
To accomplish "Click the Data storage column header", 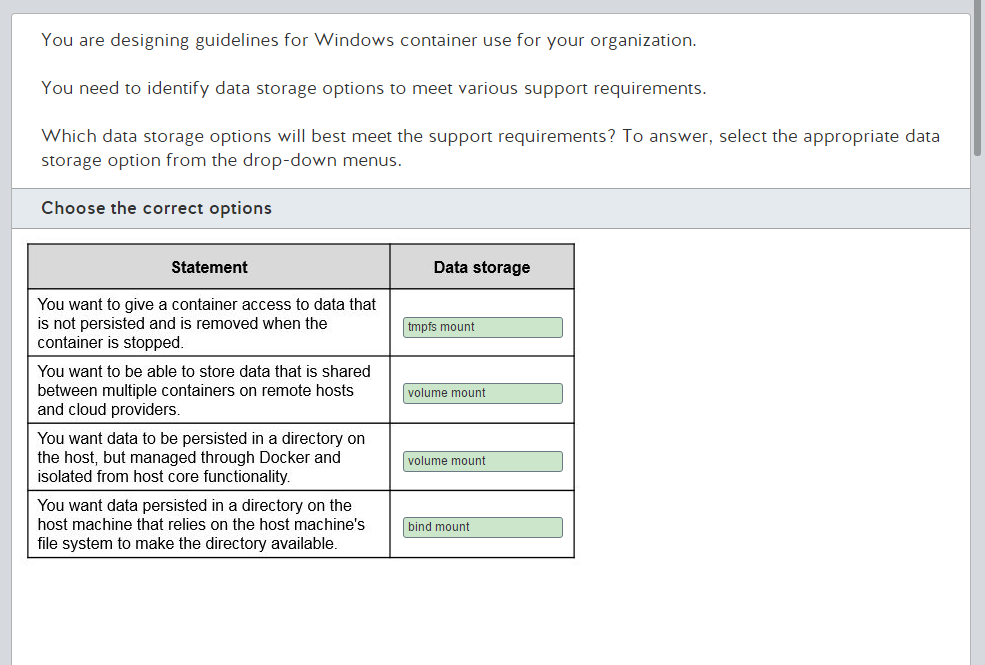I will pyautogui.click(x=482, y=267).
